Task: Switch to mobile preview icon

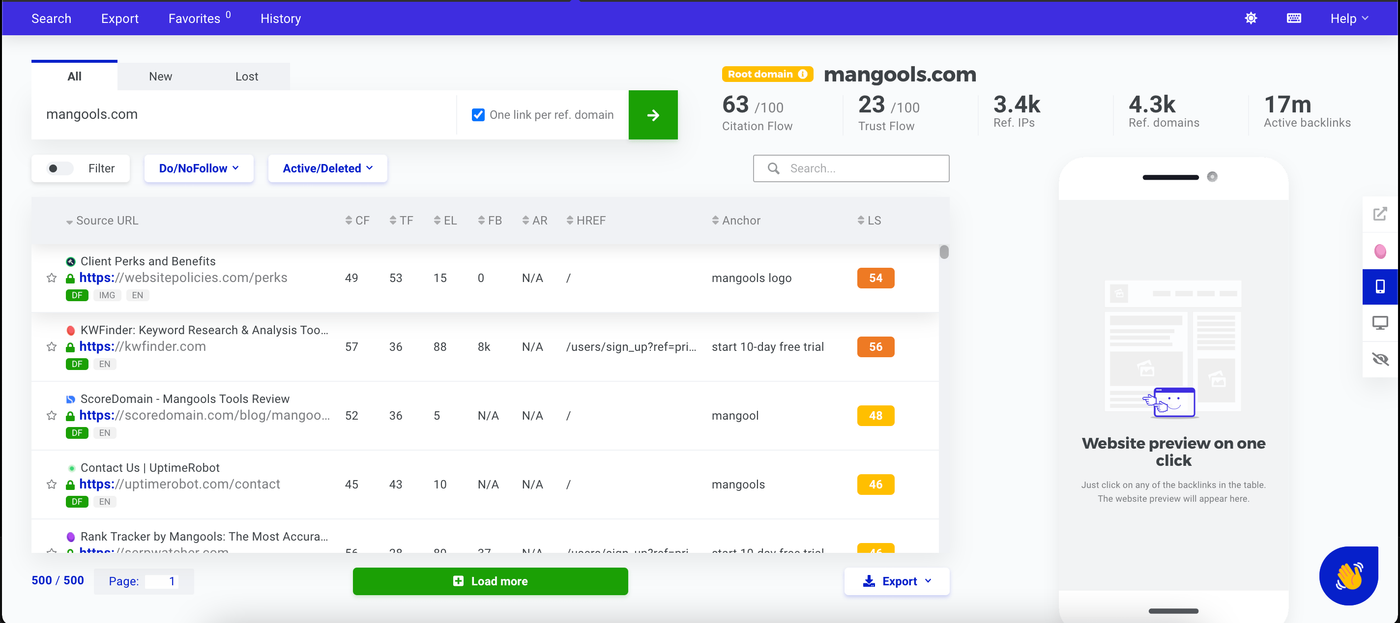Action: (1380, 287)
